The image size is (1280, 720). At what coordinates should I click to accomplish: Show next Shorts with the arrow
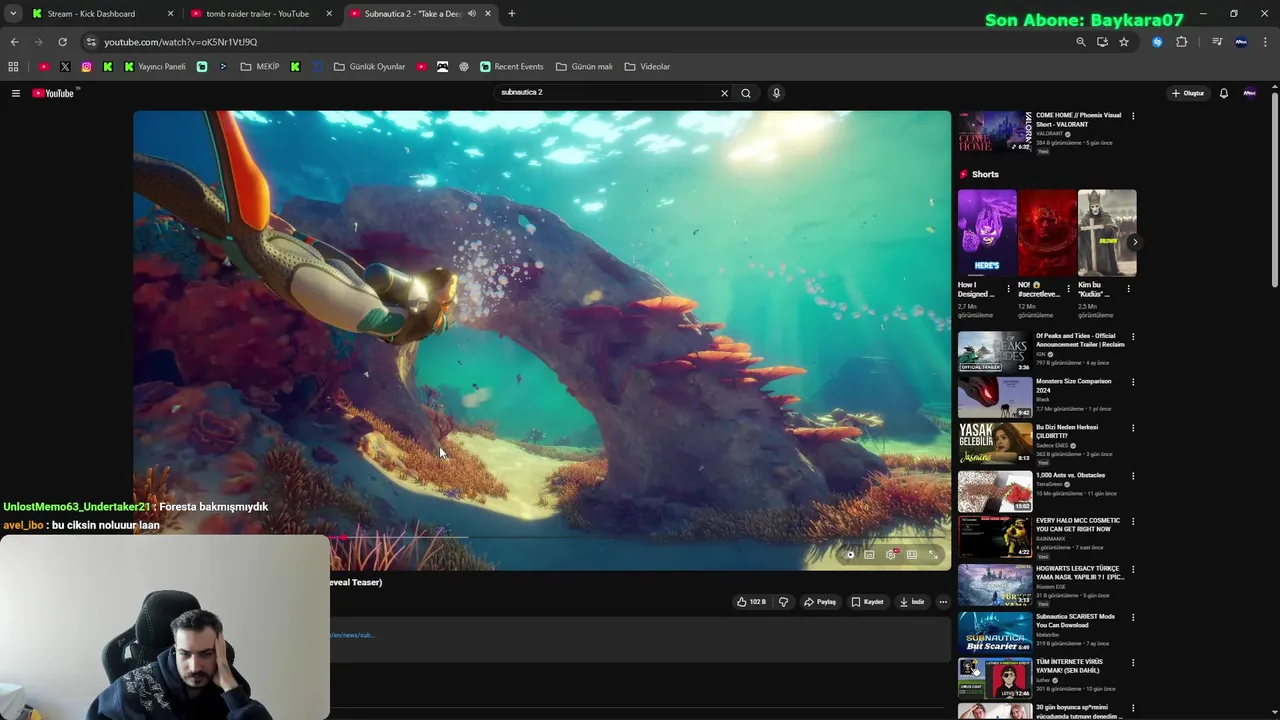pos(1134,242)
